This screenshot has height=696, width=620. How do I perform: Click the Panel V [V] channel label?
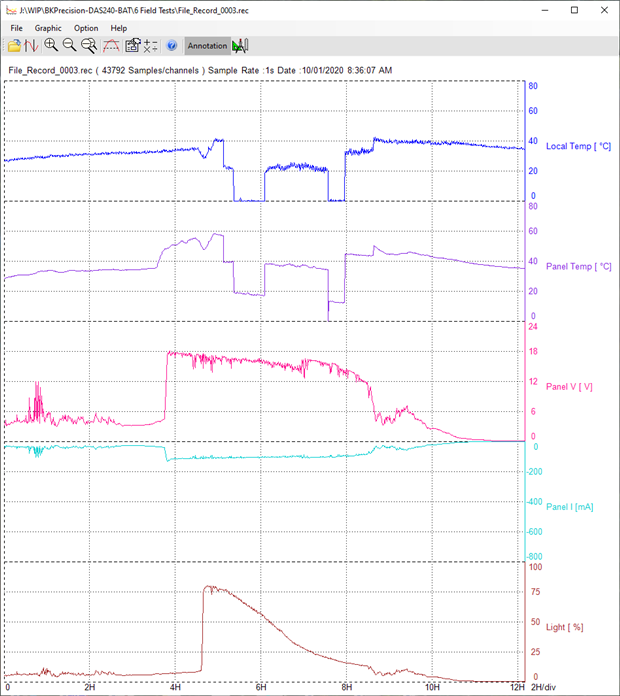570,386
